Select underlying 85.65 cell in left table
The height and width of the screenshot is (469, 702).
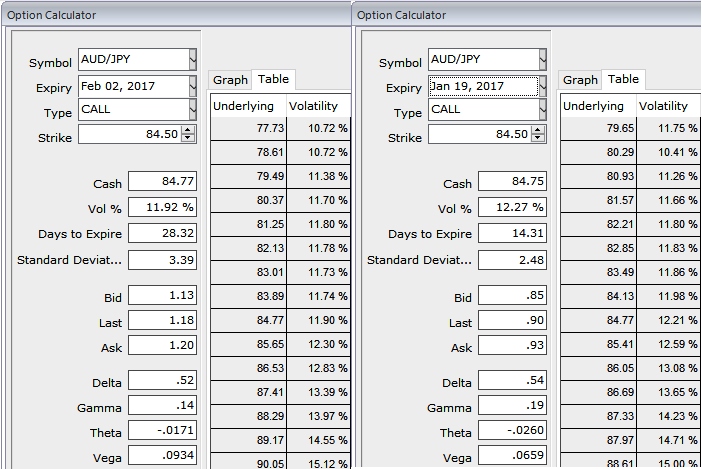click(x=248, y=345)
